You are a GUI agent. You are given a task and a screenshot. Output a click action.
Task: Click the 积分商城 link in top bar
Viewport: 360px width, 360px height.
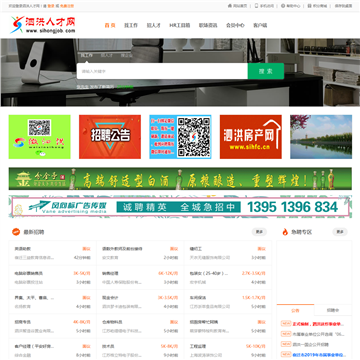pos(320,6)
